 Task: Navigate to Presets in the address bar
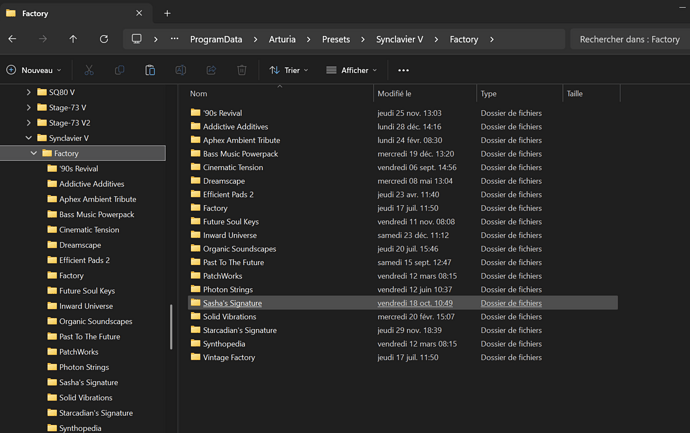pos(336,39)
